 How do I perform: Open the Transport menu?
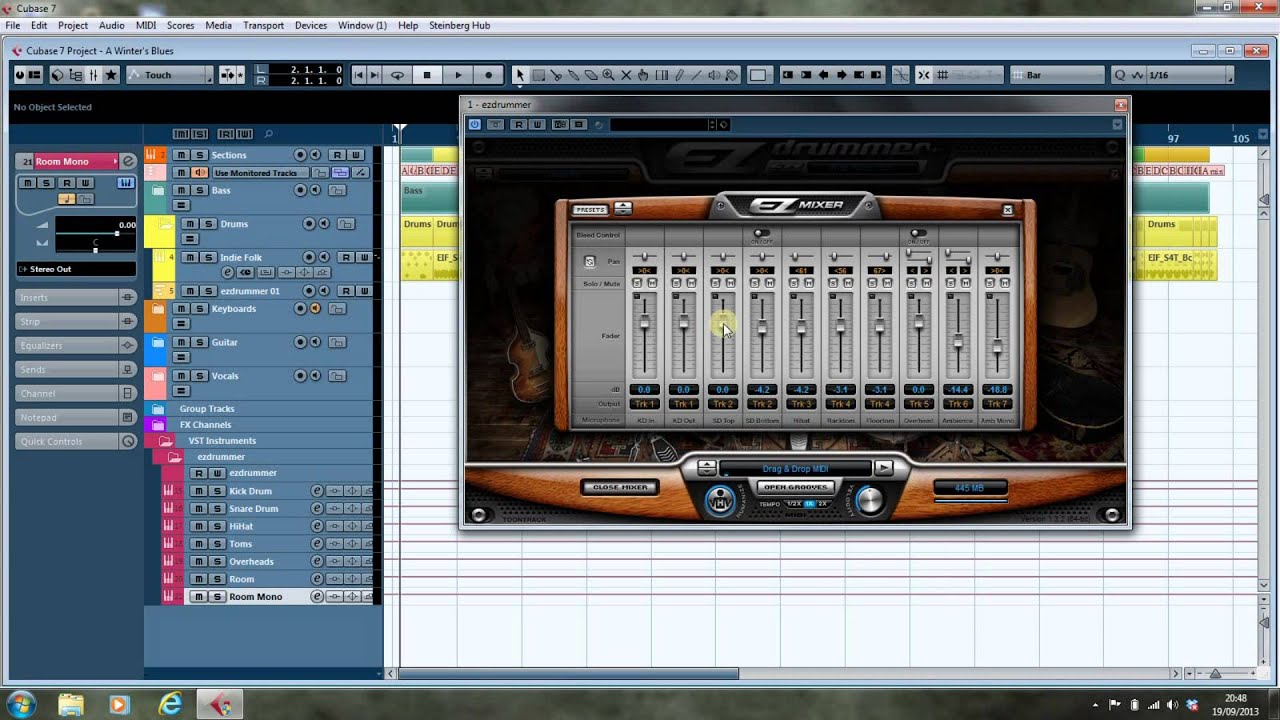[x=264, y=25]
